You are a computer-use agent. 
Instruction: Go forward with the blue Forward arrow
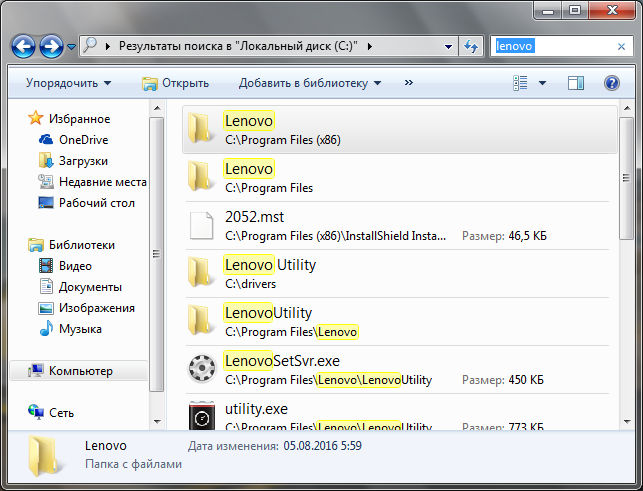51,47
